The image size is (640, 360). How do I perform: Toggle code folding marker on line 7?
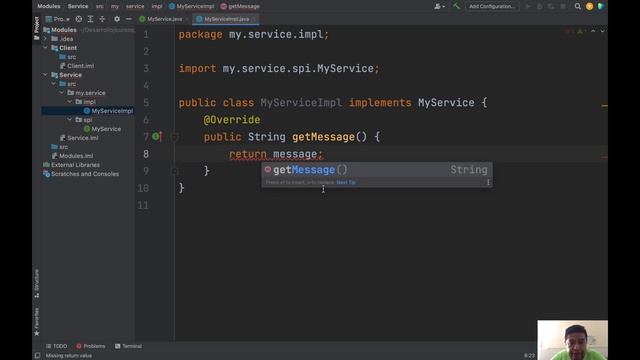pos(174,137)
